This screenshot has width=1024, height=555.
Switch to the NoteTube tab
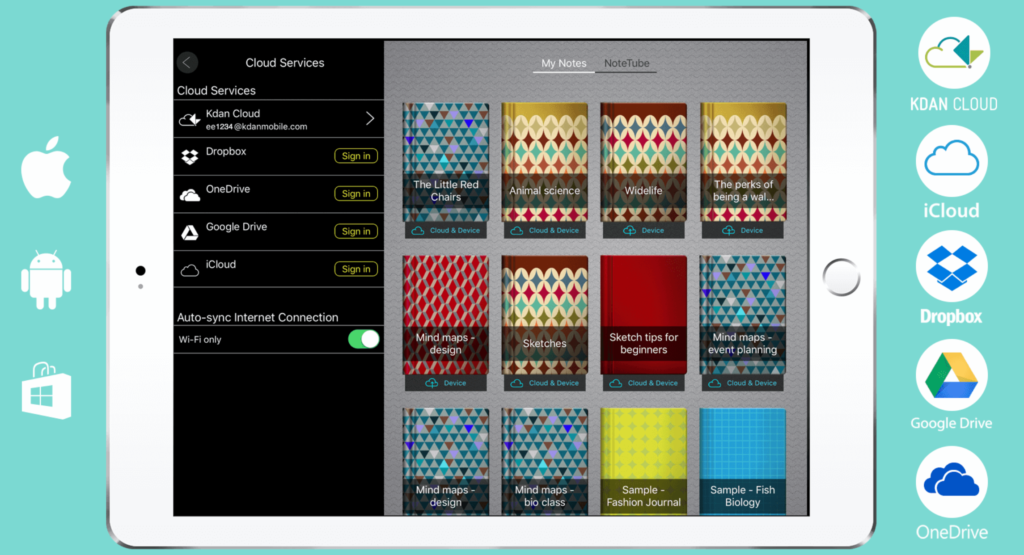(626, 63)
